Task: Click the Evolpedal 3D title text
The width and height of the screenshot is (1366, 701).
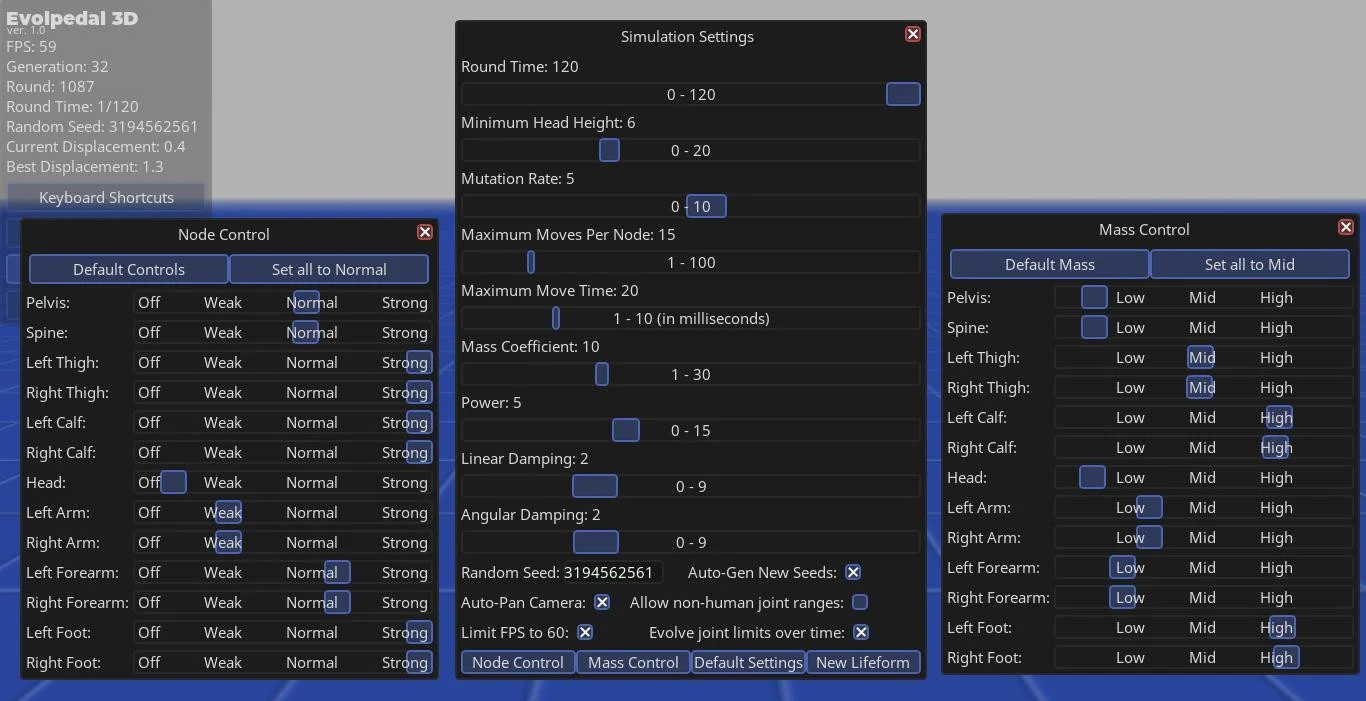Action: 72,18
